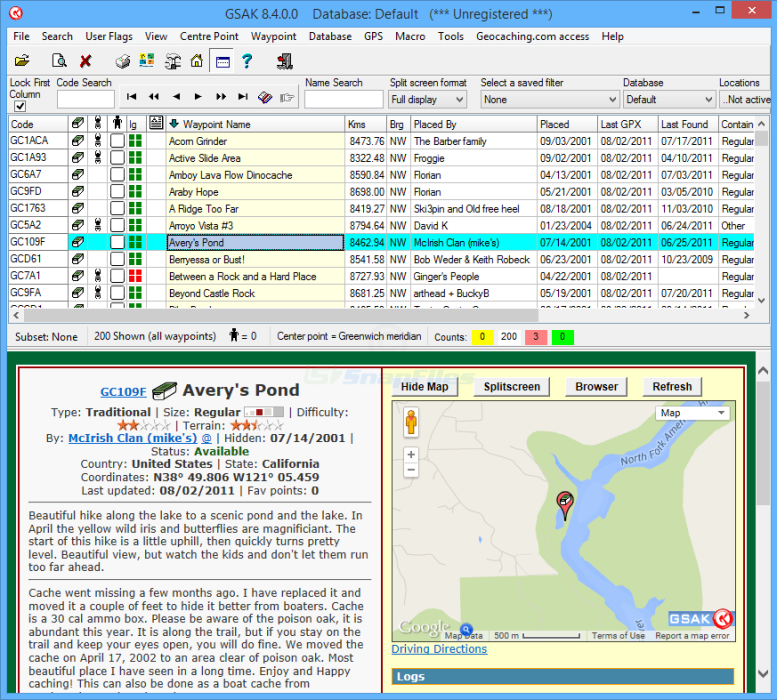This screenshot has width=777, height=700.
Task: Click the house home icon in toolbar
Action: coord(197,61)
